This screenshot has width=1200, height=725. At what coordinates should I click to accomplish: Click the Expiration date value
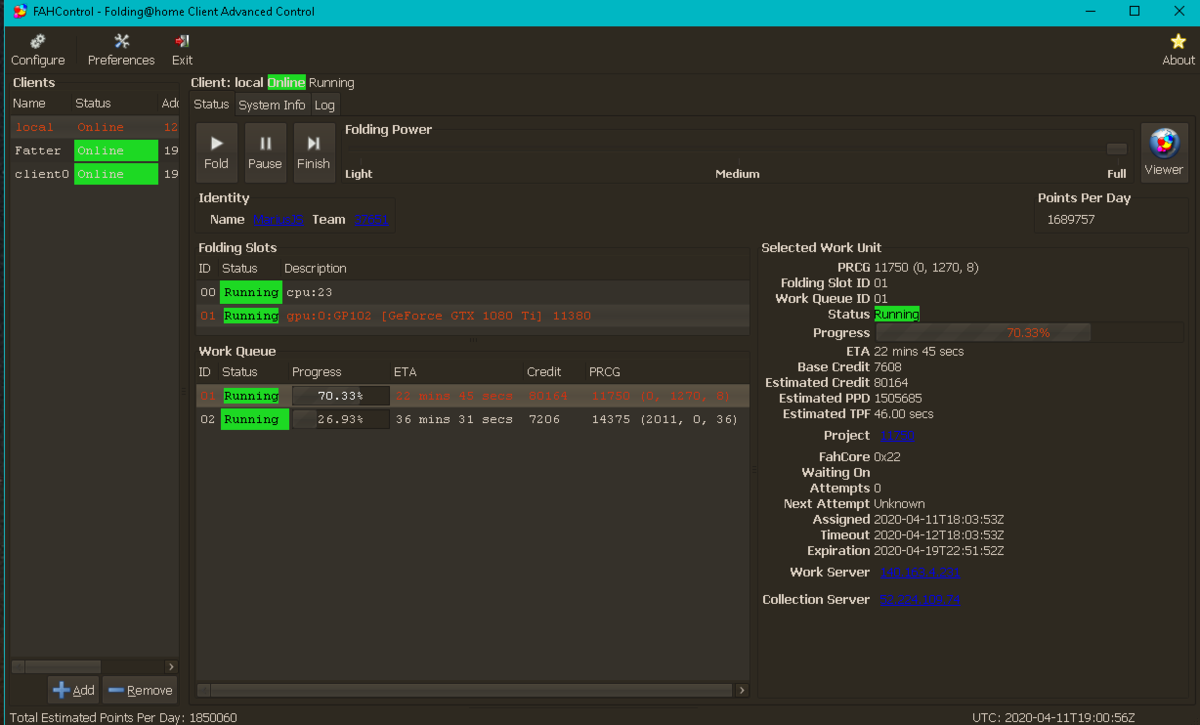pyautogui.click(x=939, y=551)
